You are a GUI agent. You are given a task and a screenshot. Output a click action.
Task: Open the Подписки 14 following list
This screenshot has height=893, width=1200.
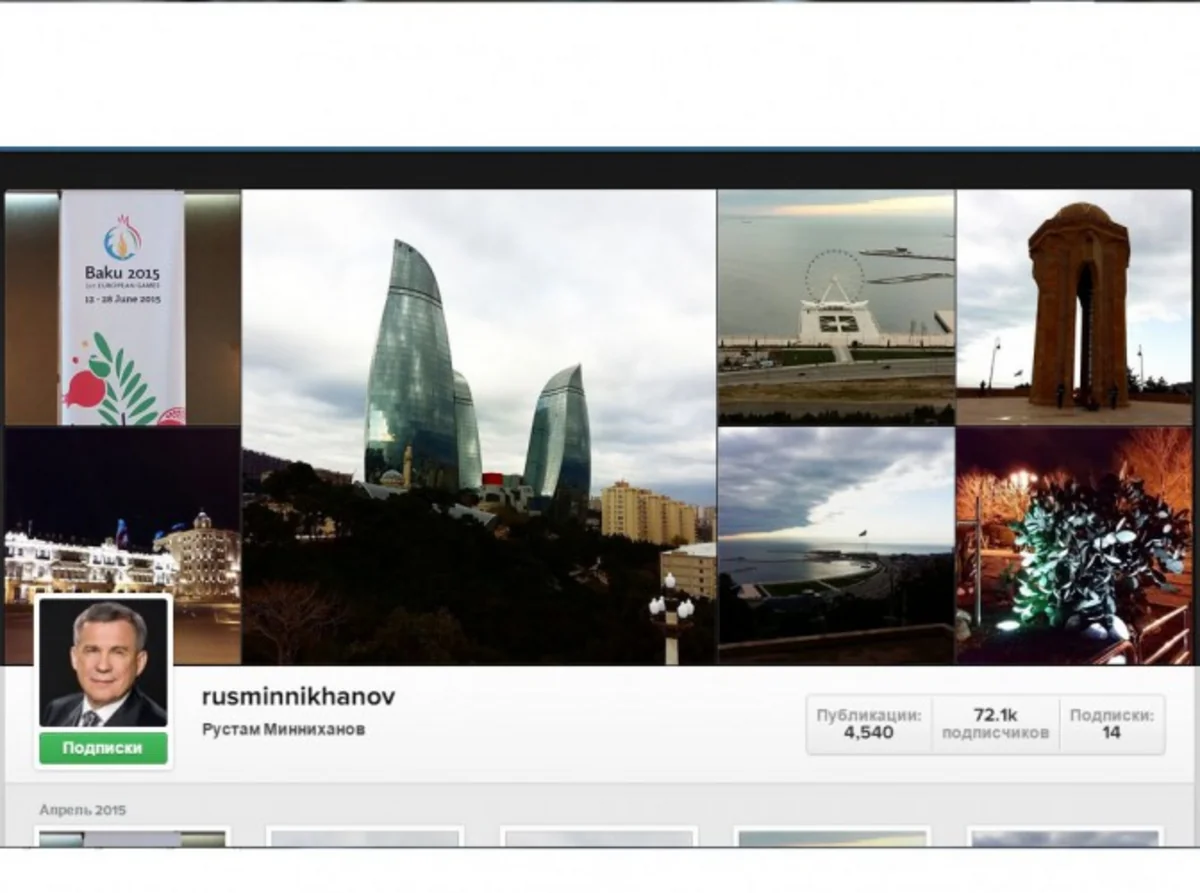point(1111,724)
